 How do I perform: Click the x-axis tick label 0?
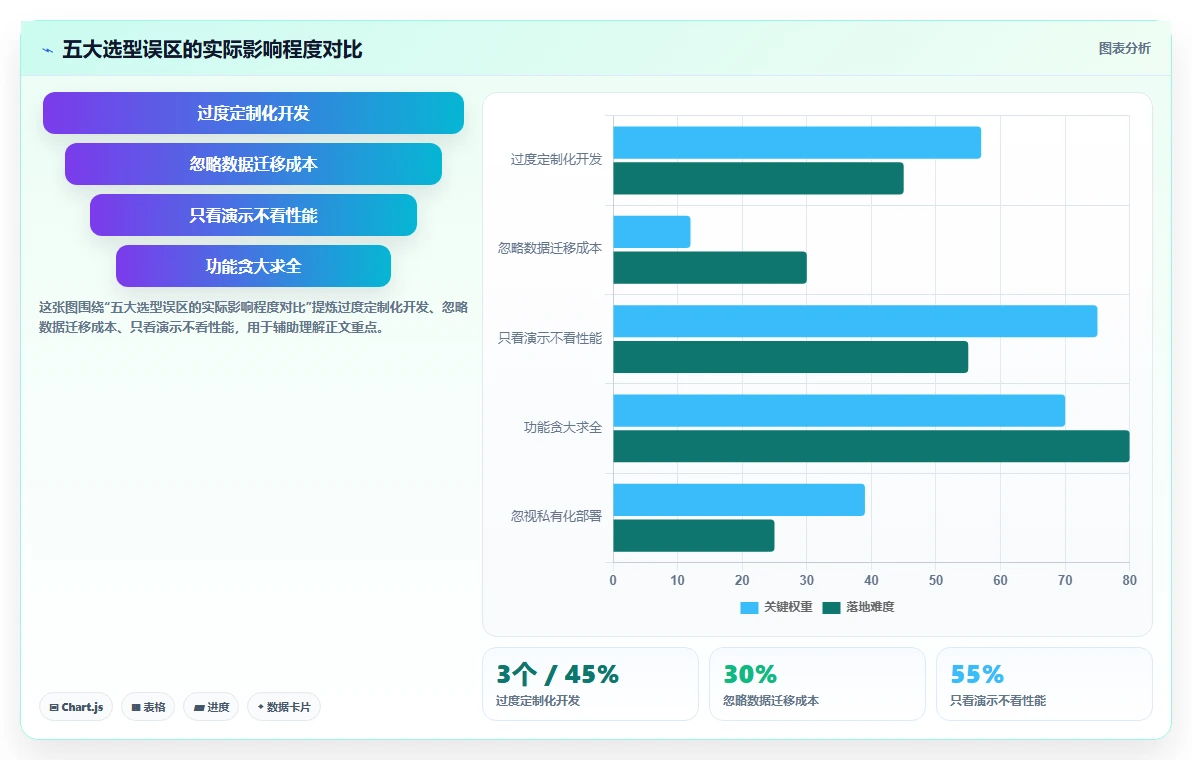[x=613, y=581]
